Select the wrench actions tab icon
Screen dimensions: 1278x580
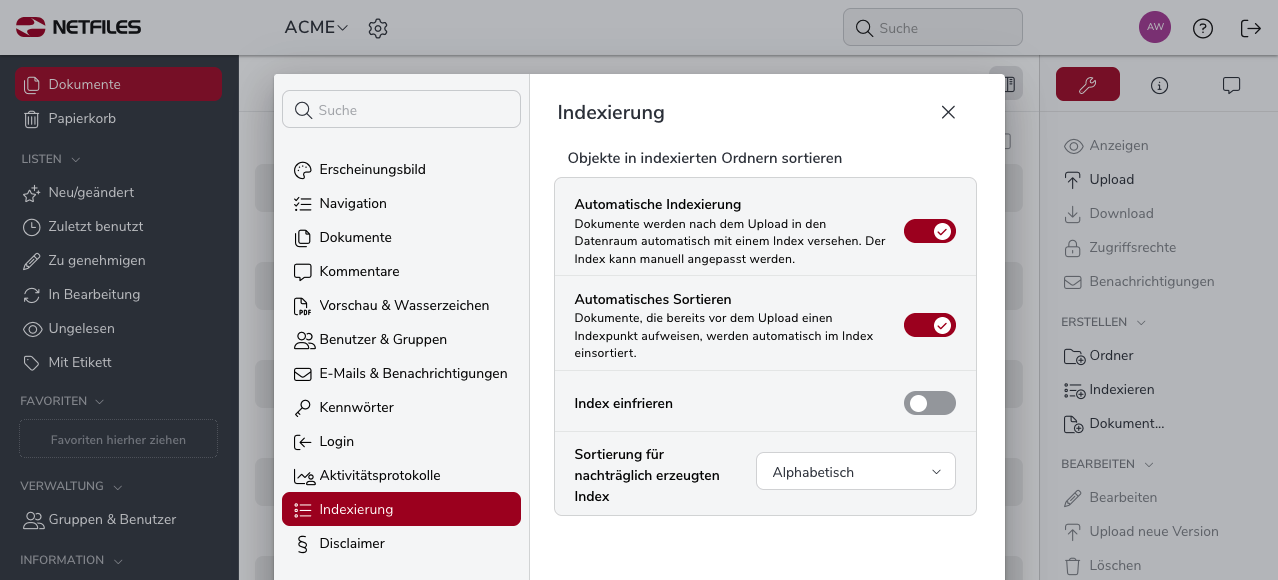pos(1088,85)
